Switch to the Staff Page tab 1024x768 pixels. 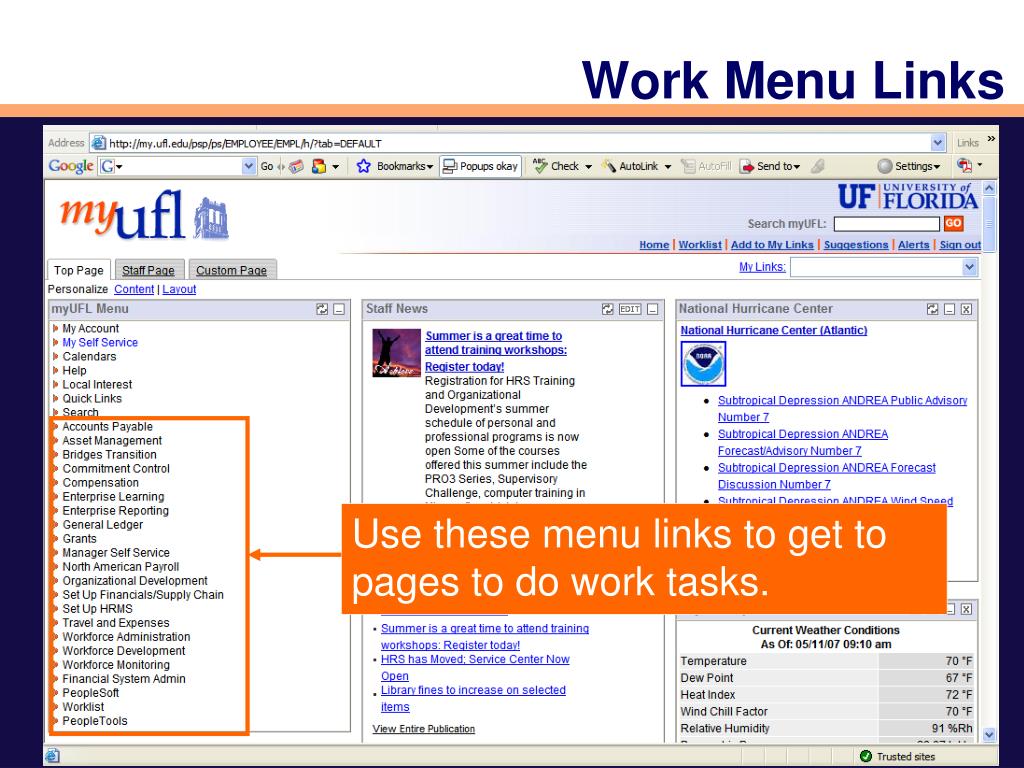tap(148, 270)
